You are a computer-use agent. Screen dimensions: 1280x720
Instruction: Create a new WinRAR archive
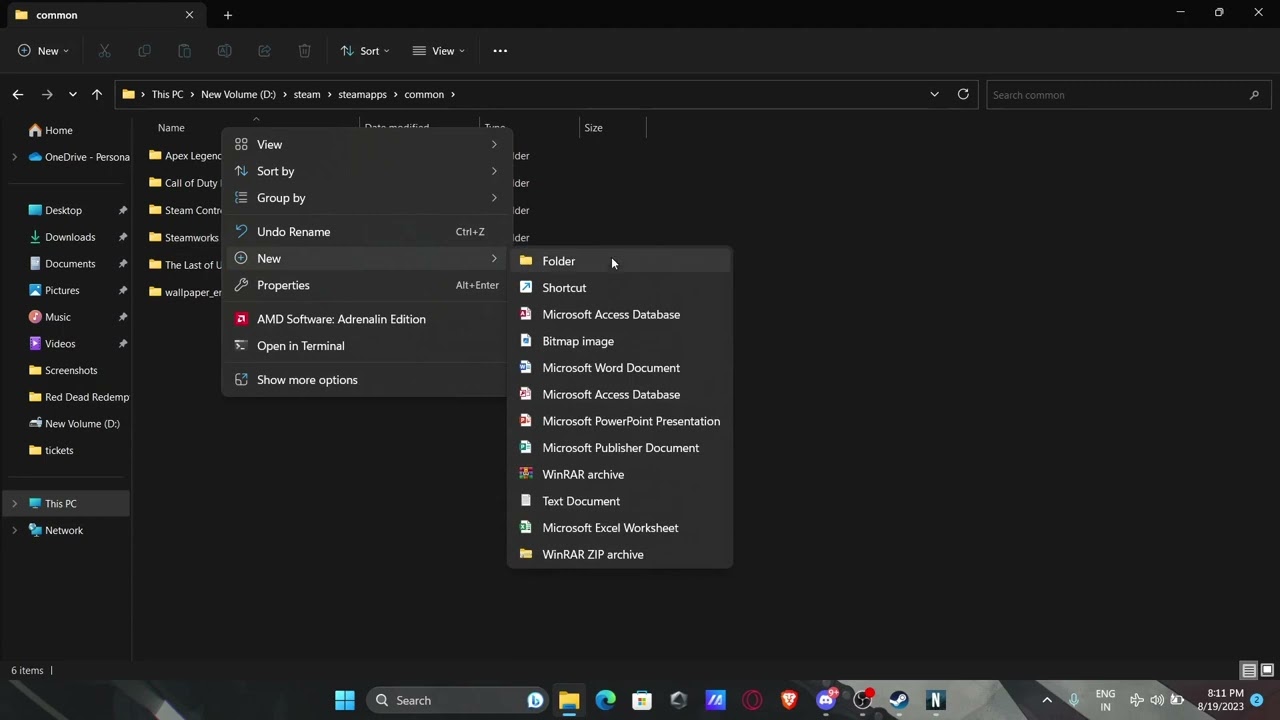[x=620, y=474]
